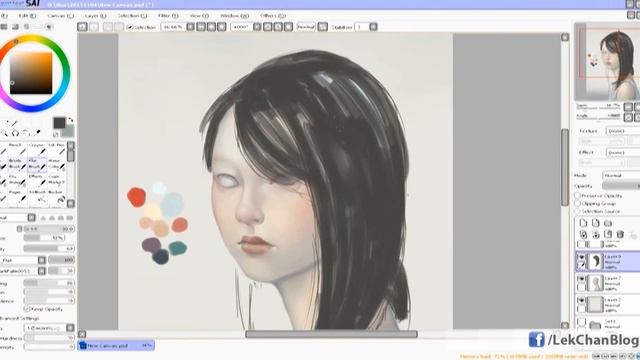The height and width of the screenshot is (360, 640).
Task: Flip view icon next to Normal dropdown
Action: [322, 27]
